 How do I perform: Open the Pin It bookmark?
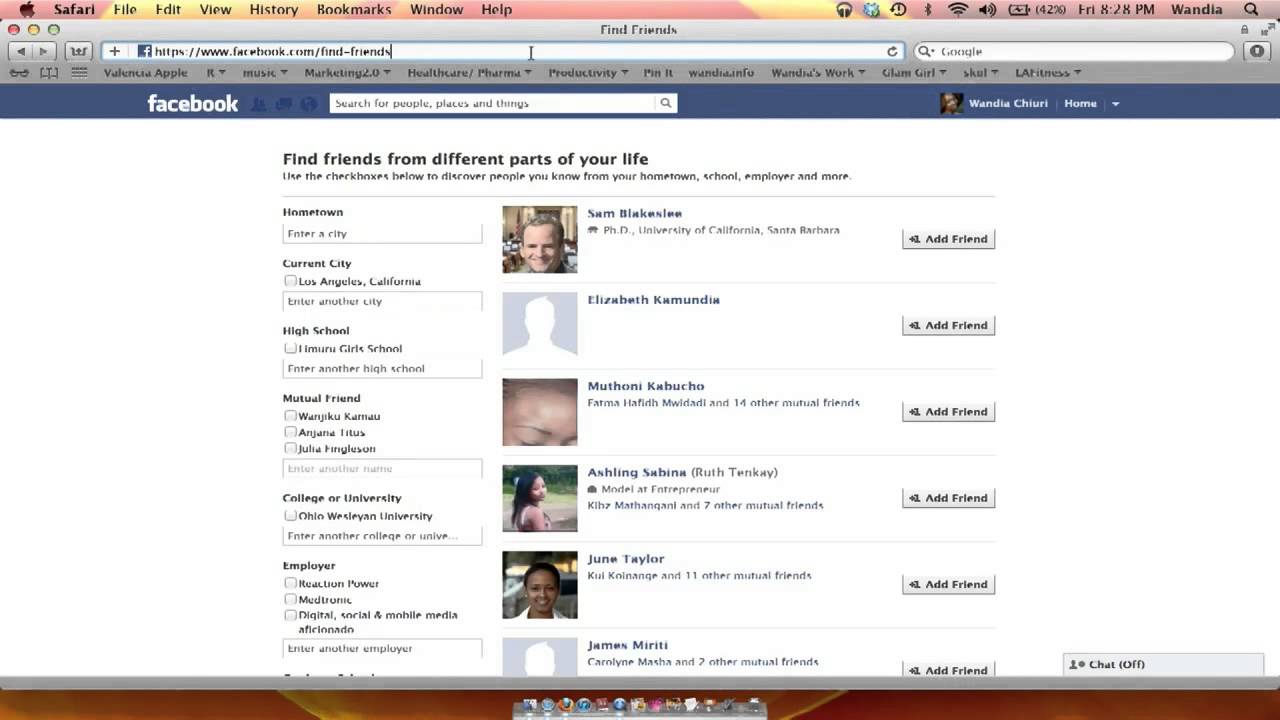click(658, 73)
